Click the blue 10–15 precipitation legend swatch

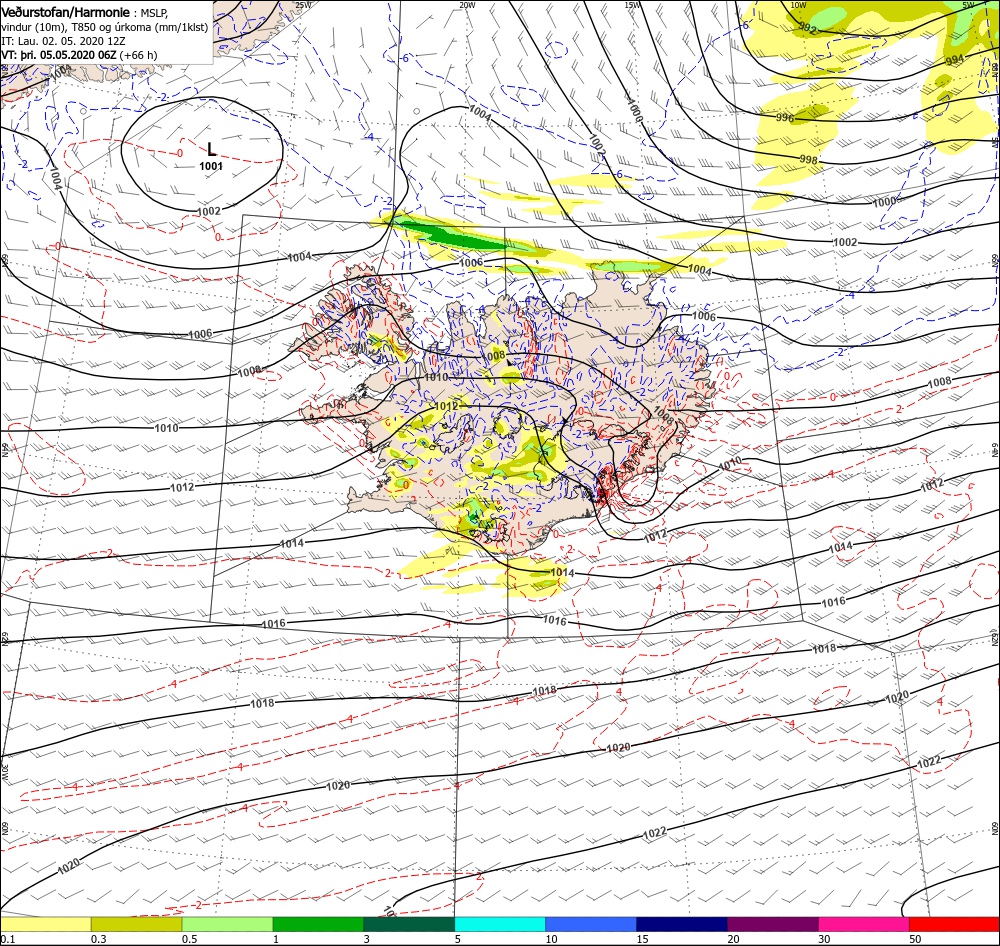click(591, 924)
